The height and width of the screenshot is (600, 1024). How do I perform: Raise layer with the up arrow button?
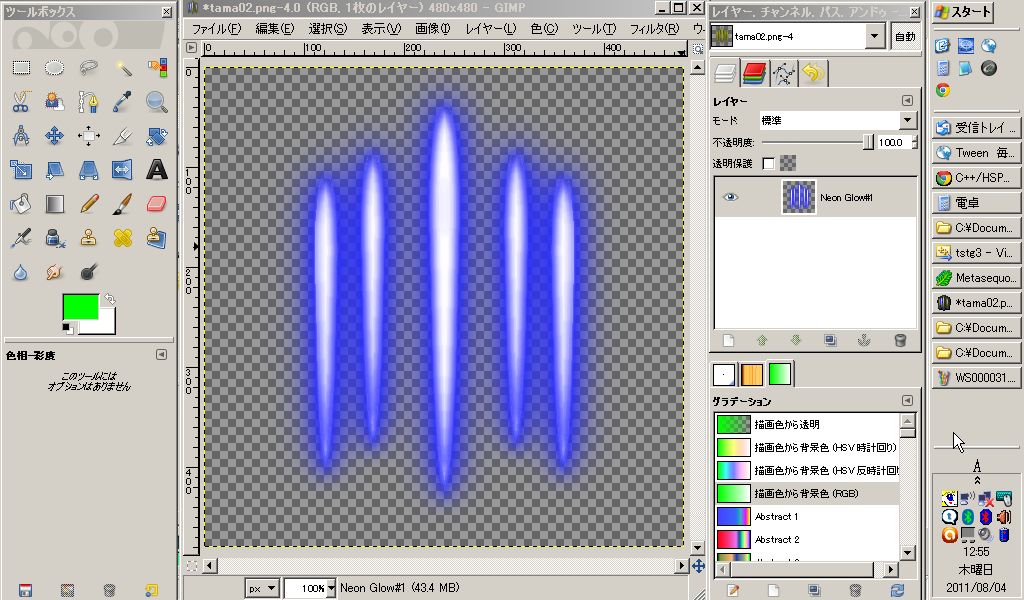(x=762, y=340)
